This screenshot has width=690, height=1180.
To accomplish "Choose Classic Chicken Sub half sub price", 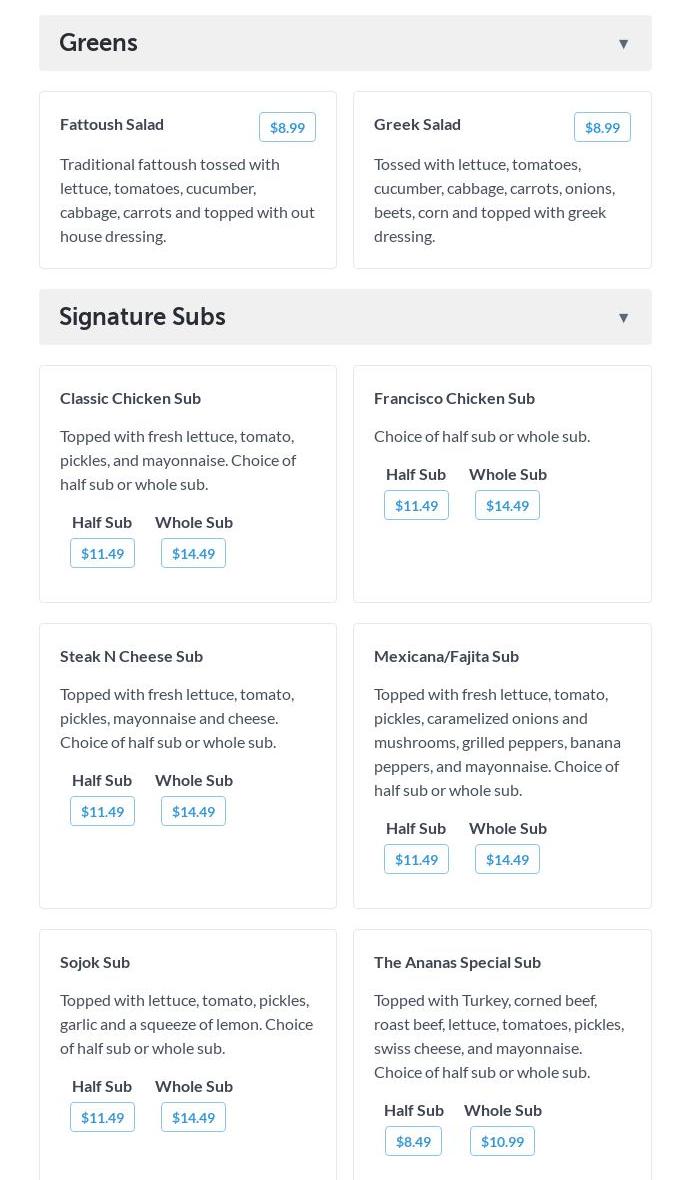I will point(102,553).
